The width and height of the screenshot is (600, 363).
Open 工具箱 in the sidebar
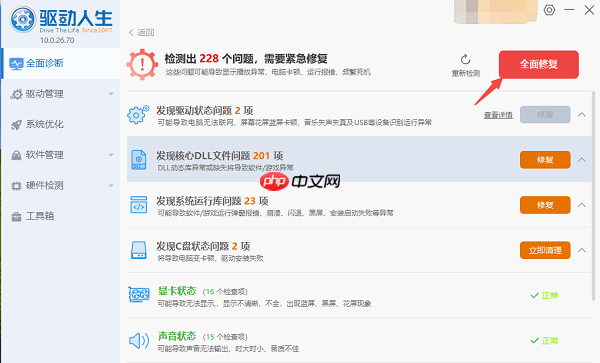coord(60,216)
